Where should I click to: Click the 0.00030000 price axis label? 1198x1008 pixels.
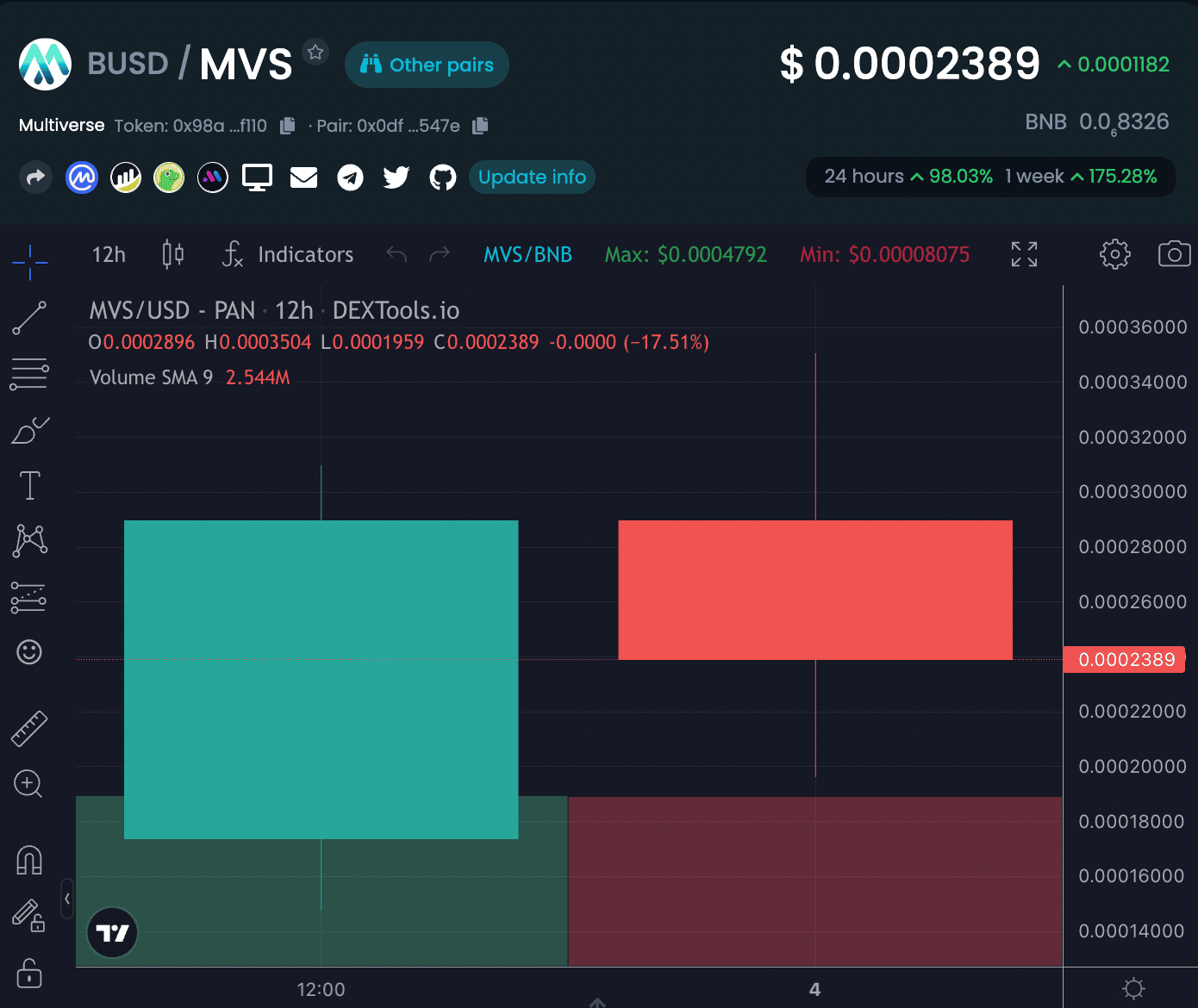click(1132, 492)
